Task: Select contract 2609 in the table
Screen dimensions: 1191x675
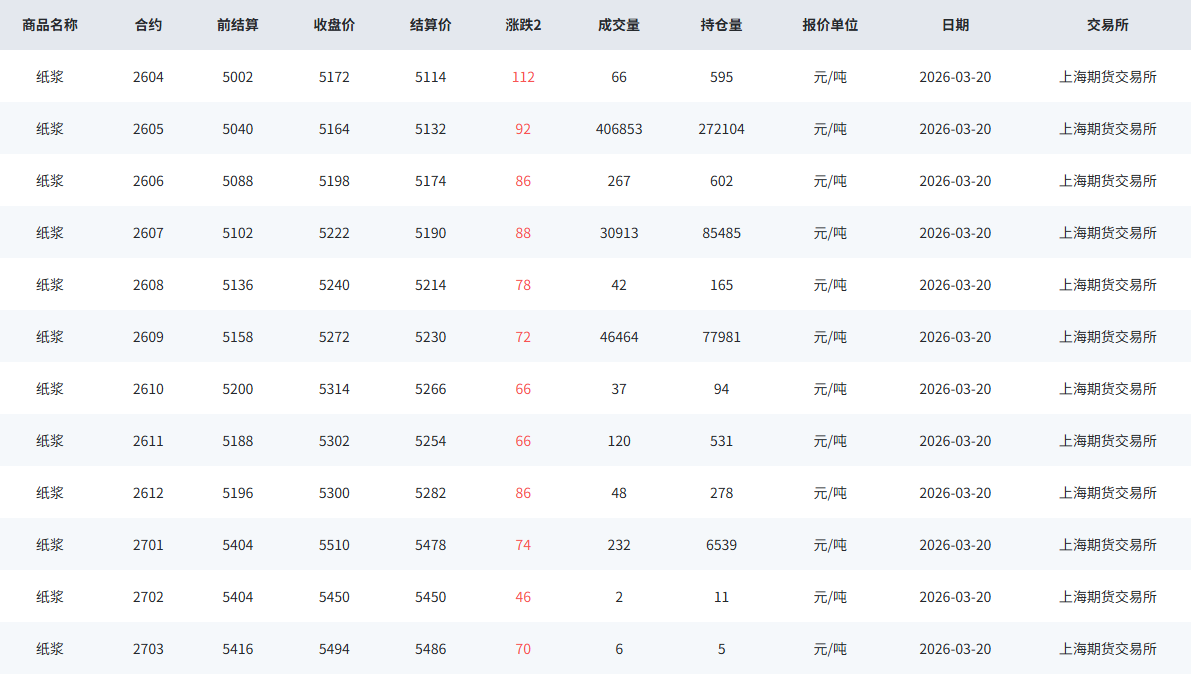Action: pos(148,337)
